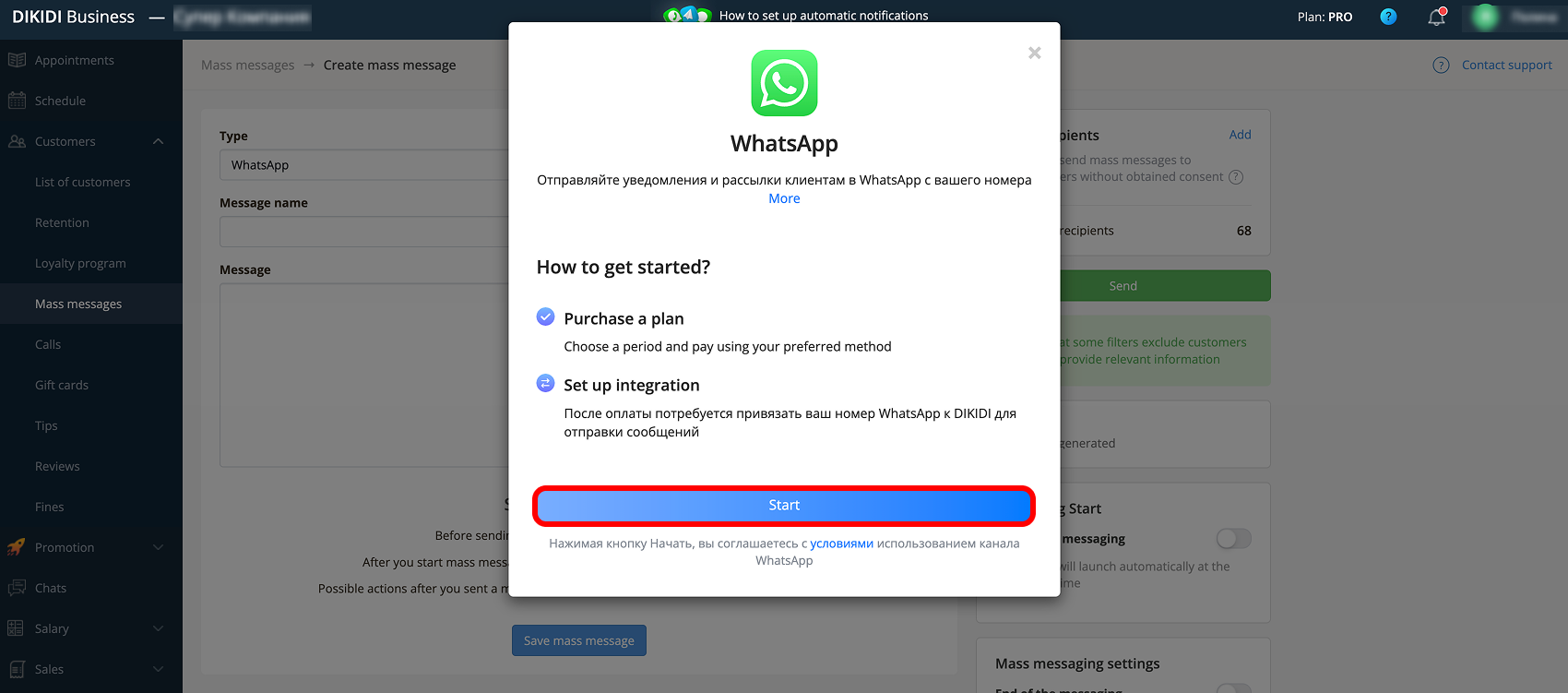Viewport: 1568px width, 693px height.
Task: Open the More link under WhatsApp description
Action: [x=784, y=198]
